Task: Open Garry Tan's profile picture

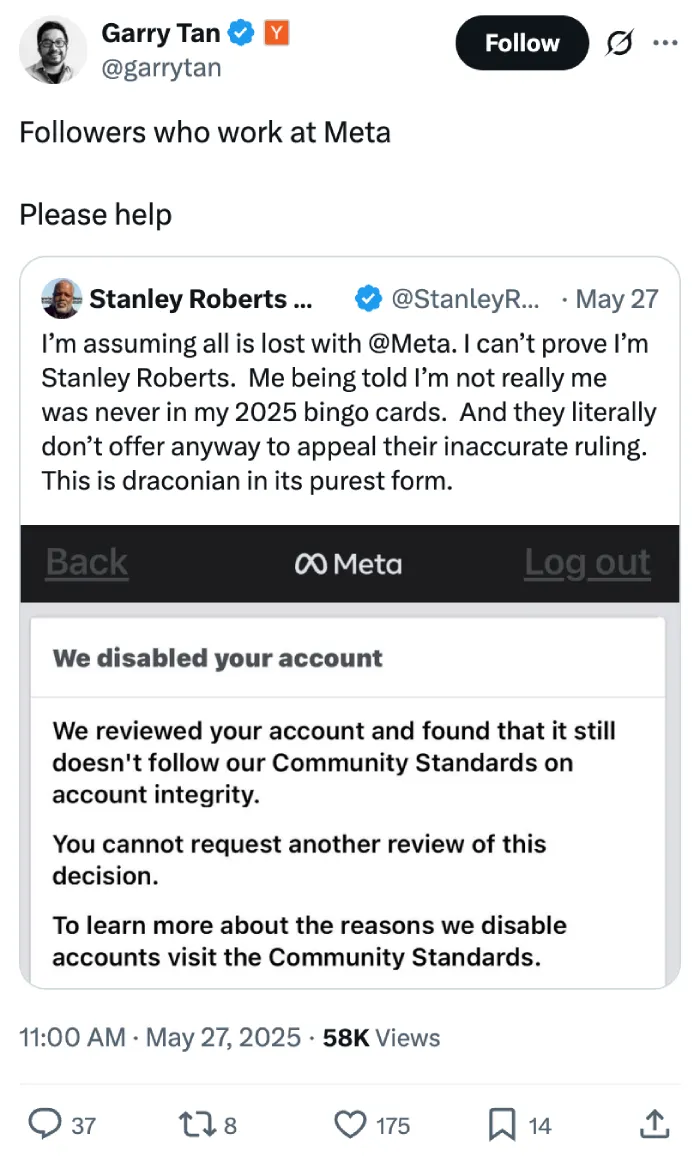Action: (53, 50)
